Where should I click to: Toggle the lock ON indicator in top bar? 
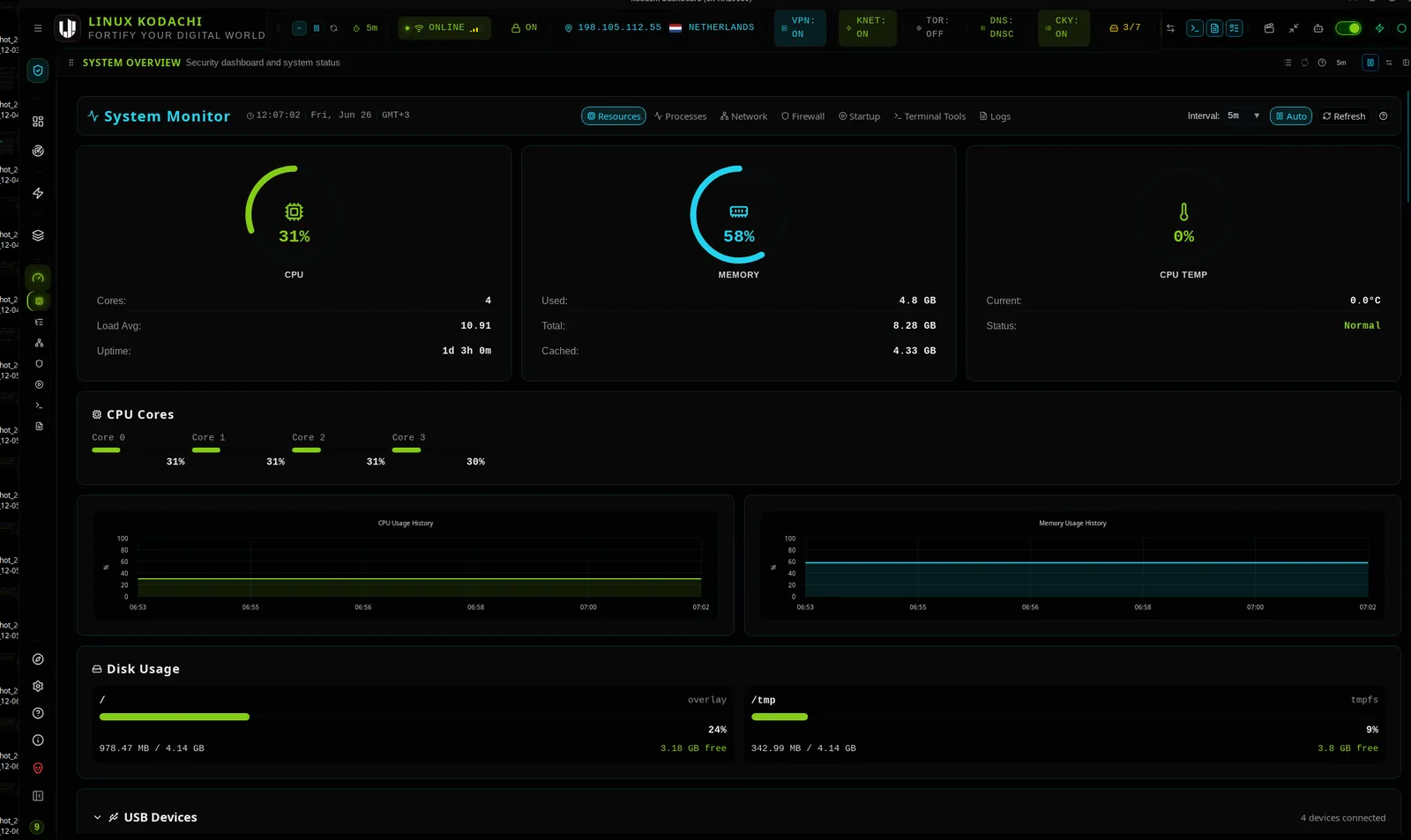525,28
